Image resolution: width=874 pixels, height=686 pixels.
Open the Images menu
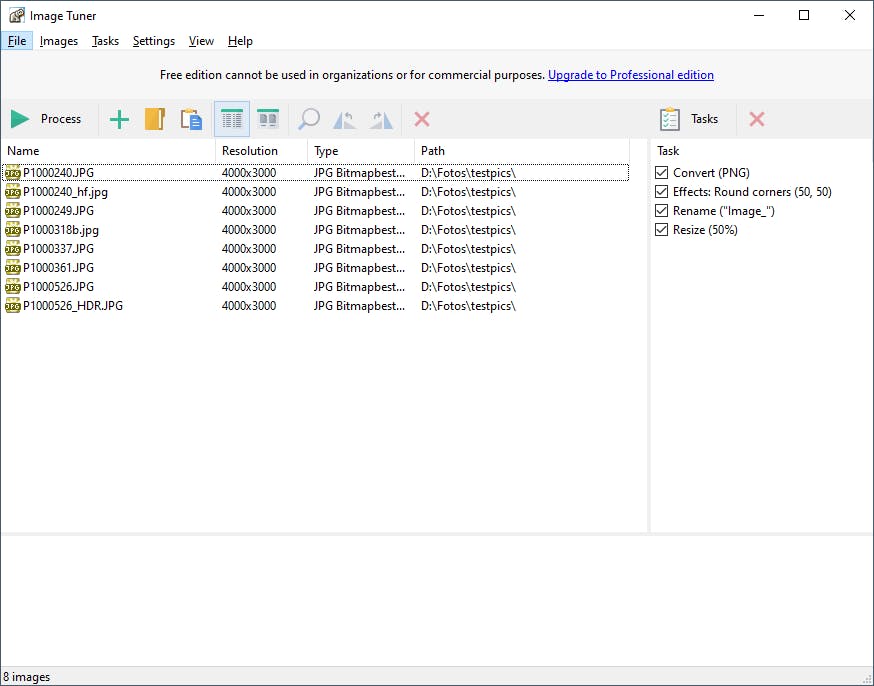pyautogui.click(x=59, y=41)
